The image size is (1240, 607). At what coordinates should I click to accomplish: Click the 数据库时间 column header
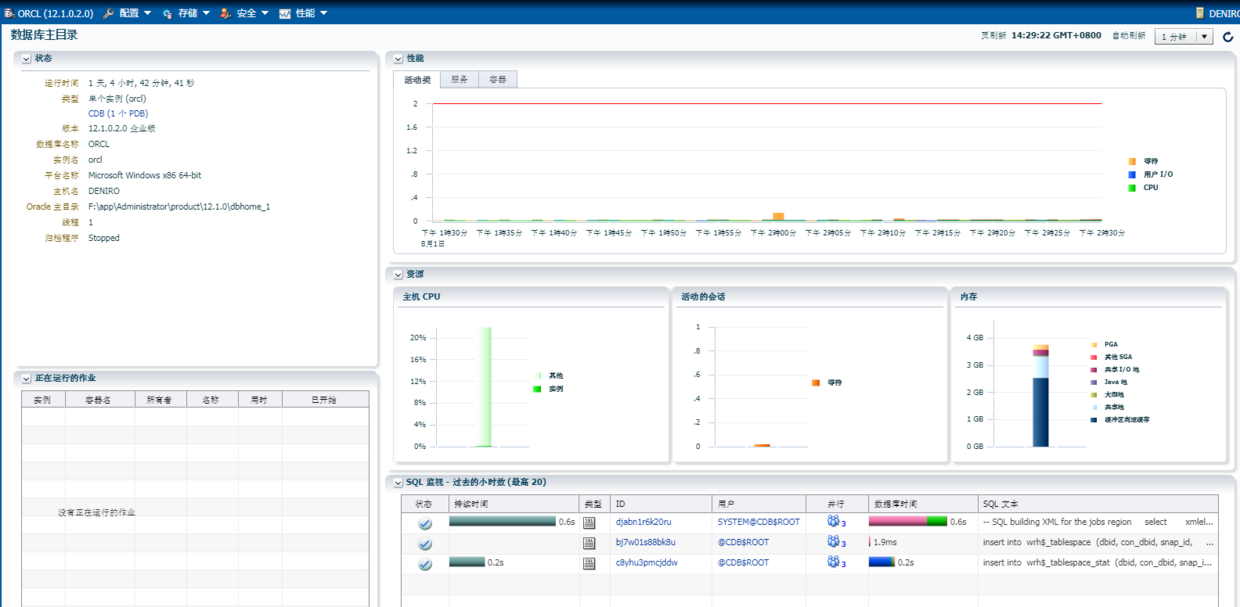[x=923, y=503]
